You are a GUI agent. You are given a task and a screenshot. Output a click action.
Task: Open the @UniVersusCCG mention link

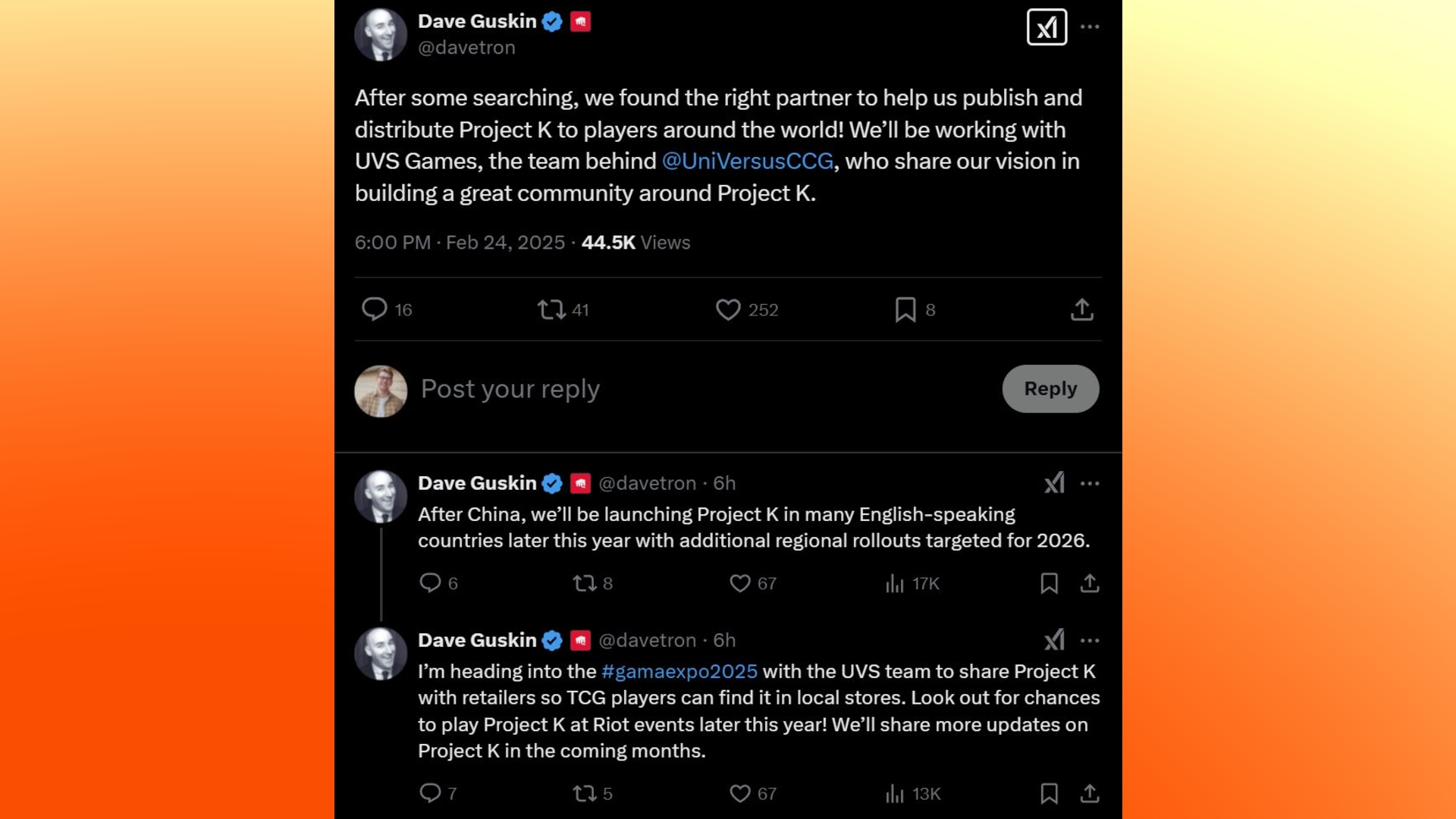pos(748,162)
